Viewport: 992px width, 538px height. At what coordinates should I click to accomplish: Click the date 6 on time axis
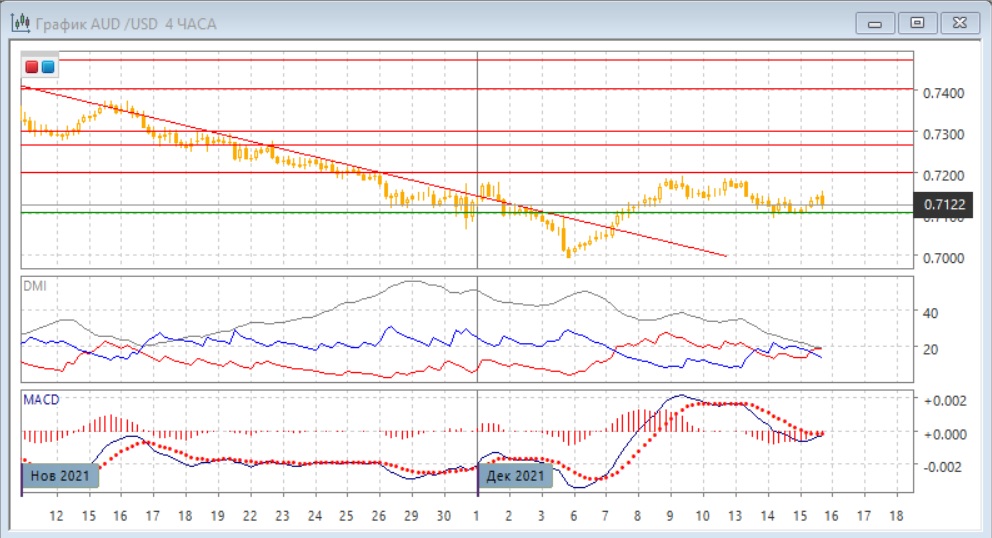point(572,515)
